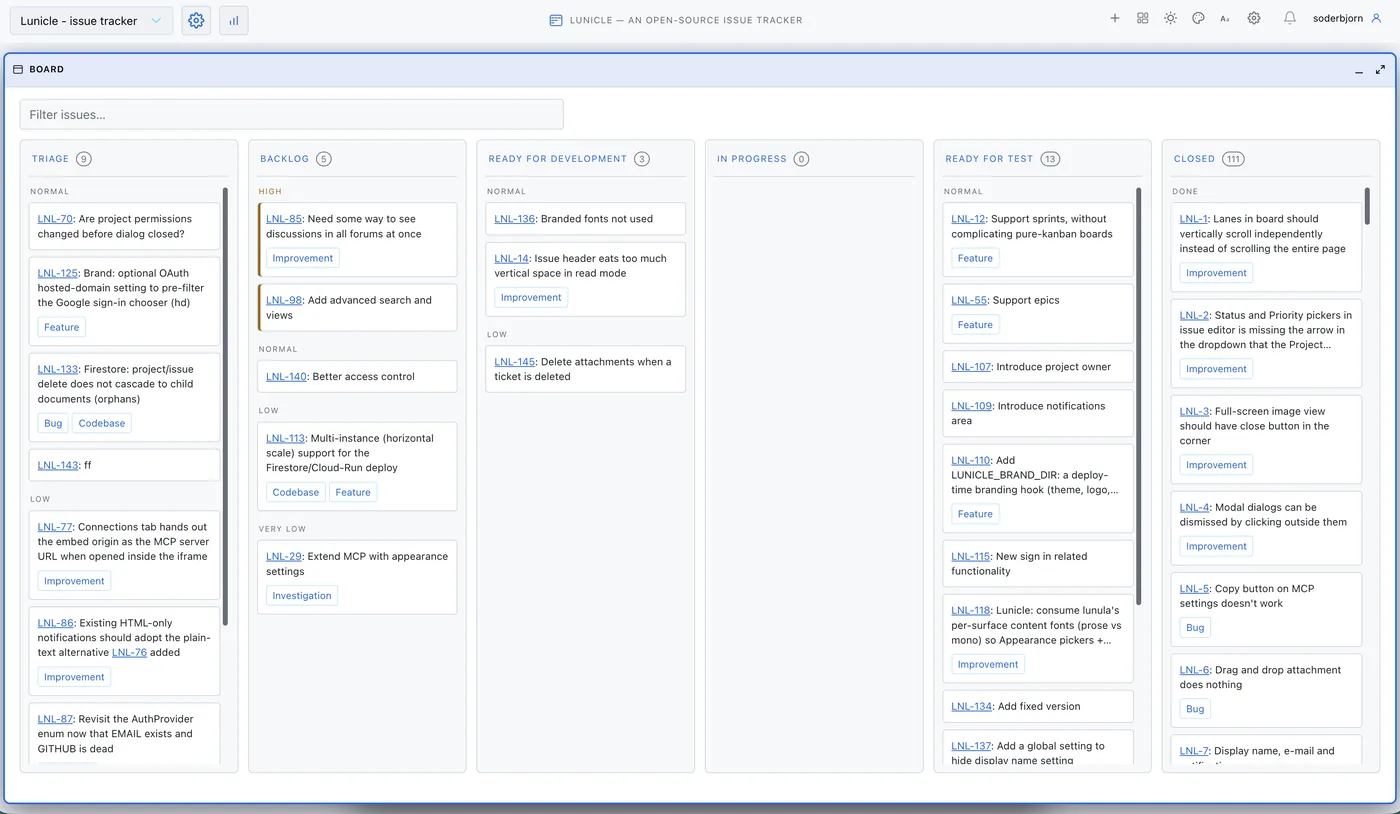Viewport: 1400px width, 814px height.
Task: Open issue link LNL-6
Action: (1194, 670)
